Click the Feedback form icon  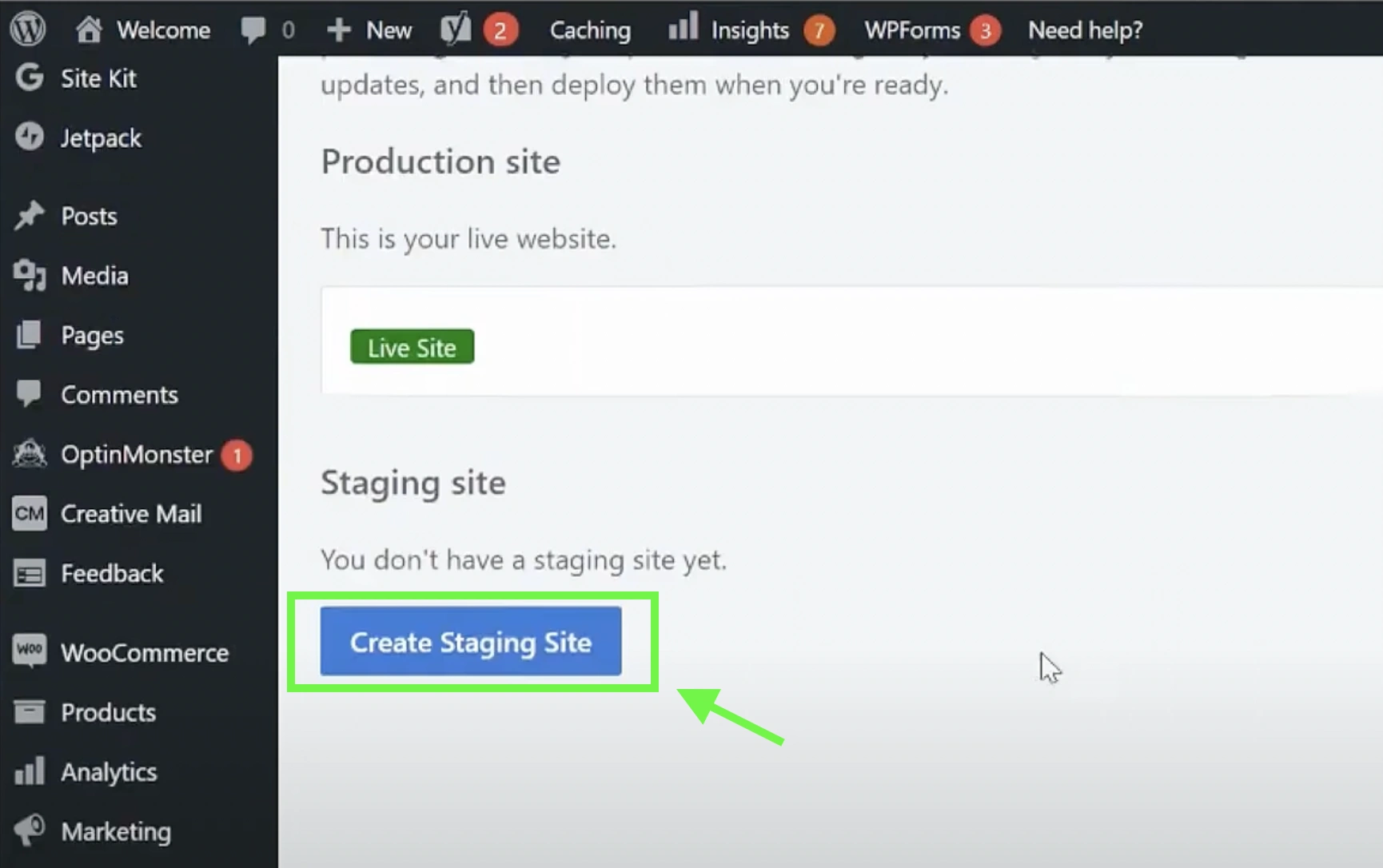30,574
